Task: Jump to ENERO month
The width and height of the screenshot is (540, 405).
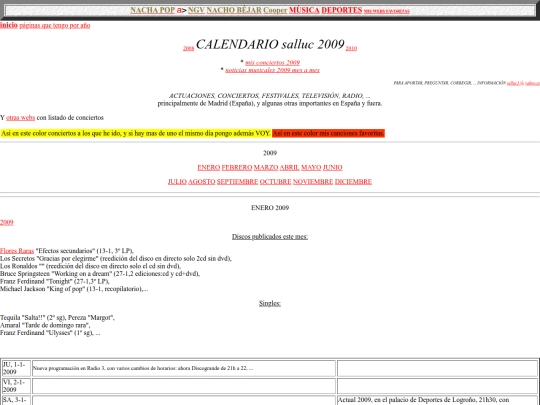Action: [209, 168]
